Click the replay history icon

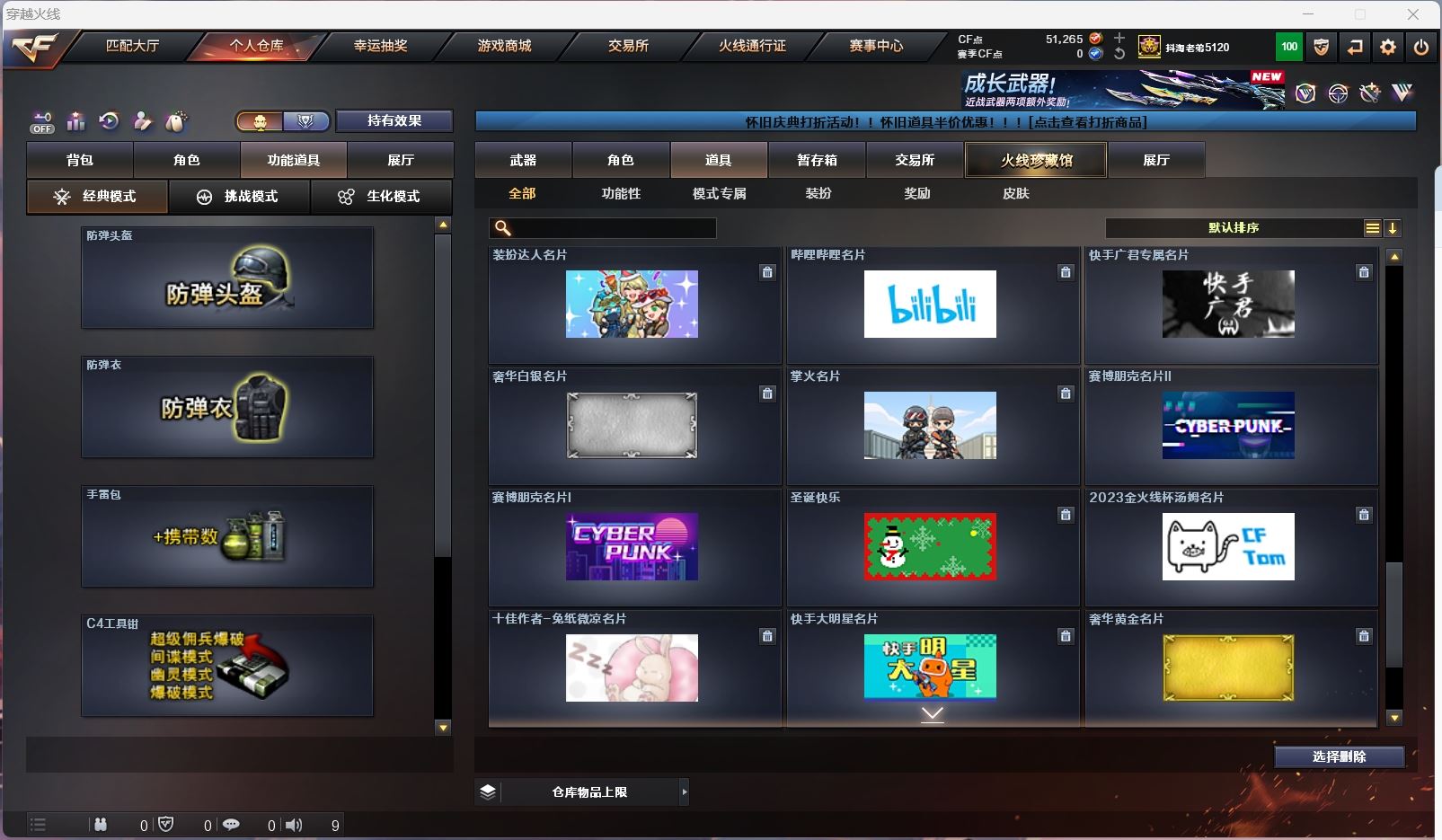(109, 120)
